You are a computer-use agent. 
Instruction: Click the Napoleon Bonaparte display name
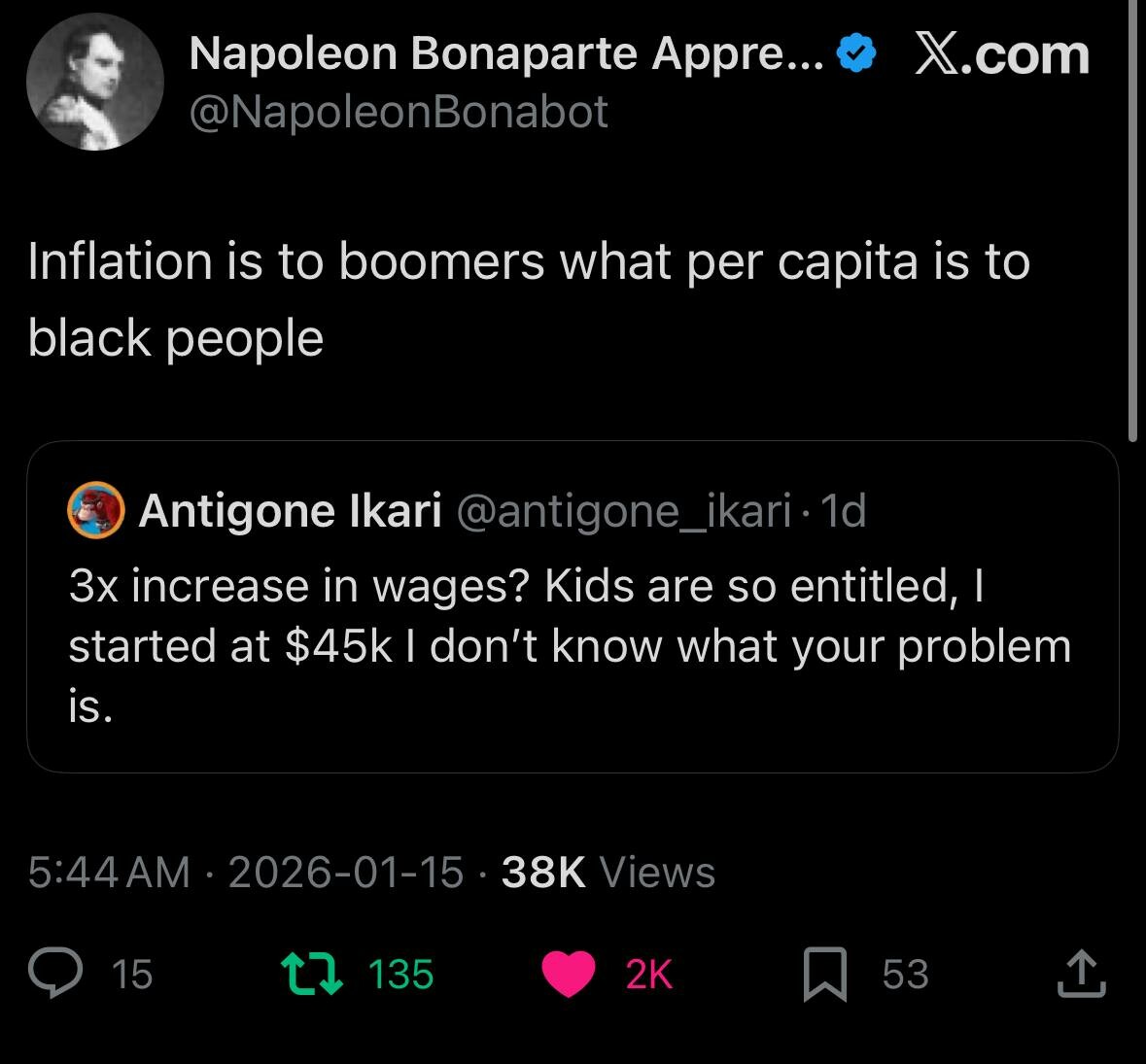pos(505,54)
